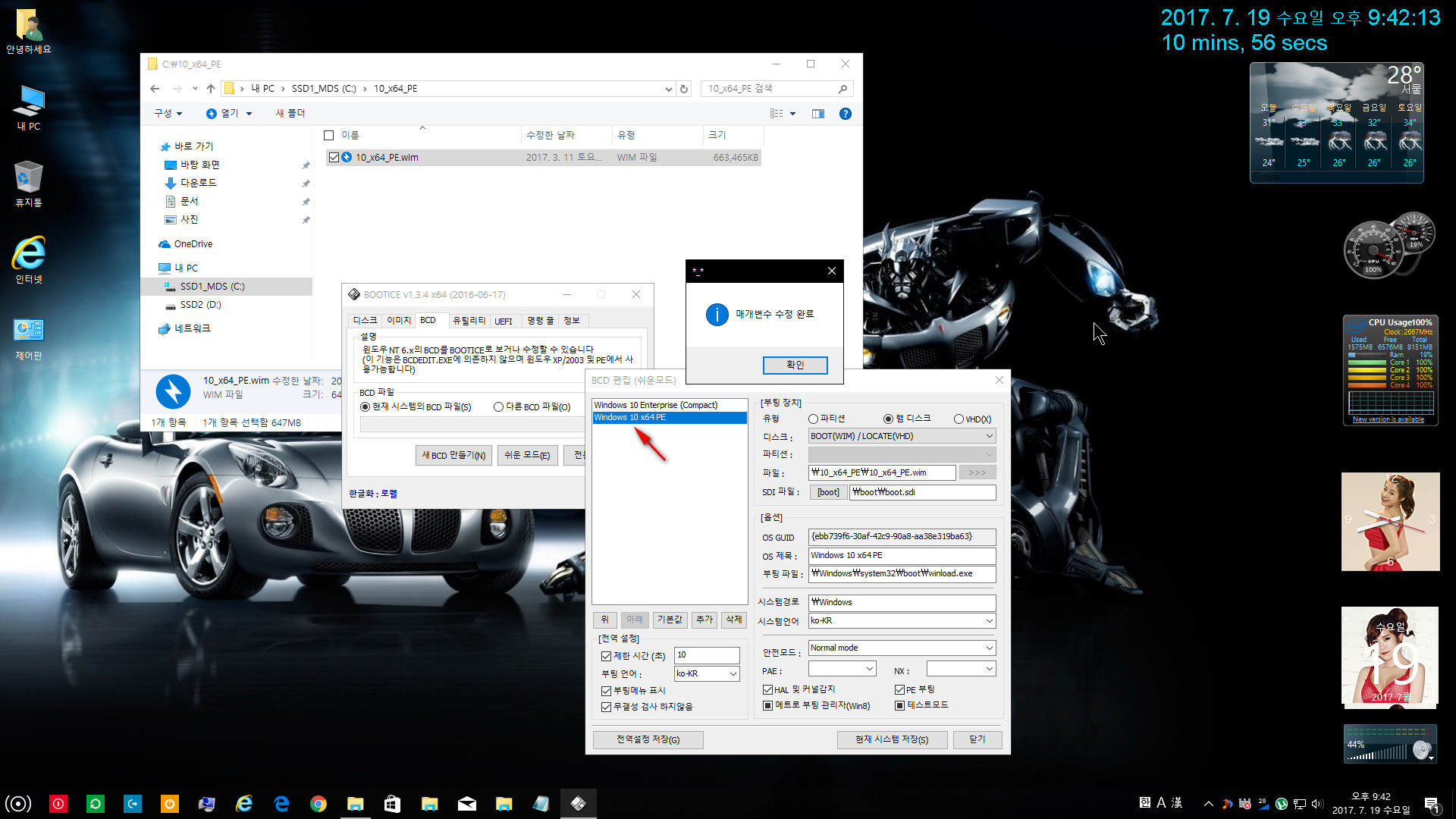
Task: Click 현재 시스템 저장(S) button
Action: (x=892, y=739)
